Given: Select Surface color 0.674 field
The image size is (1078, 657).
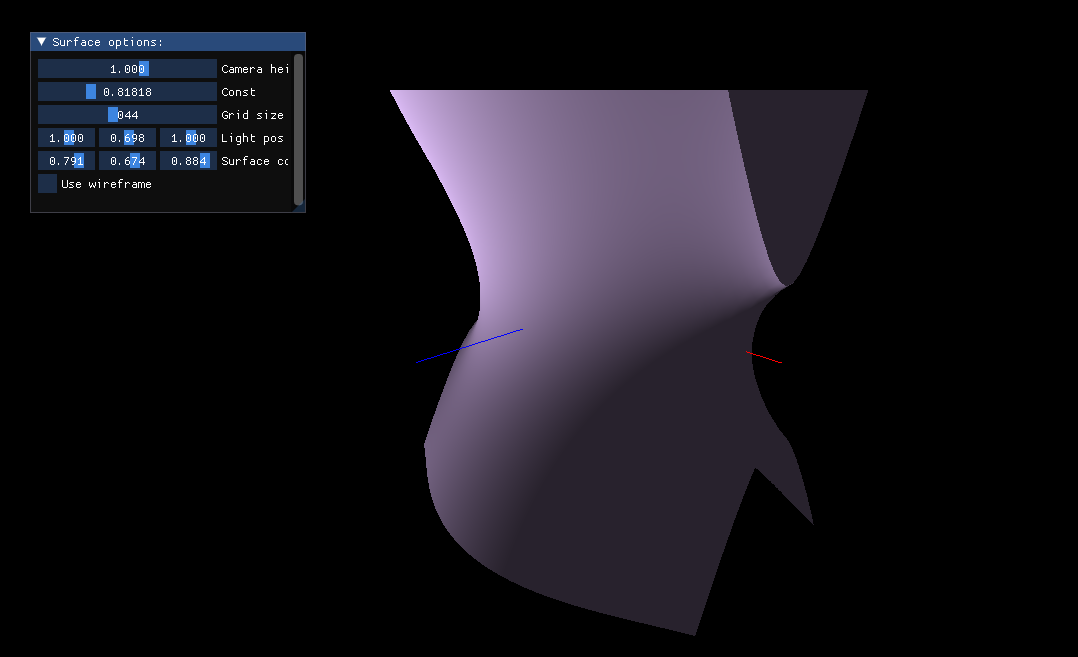Looking at the screenshot, I should click(x=127, y=161).
